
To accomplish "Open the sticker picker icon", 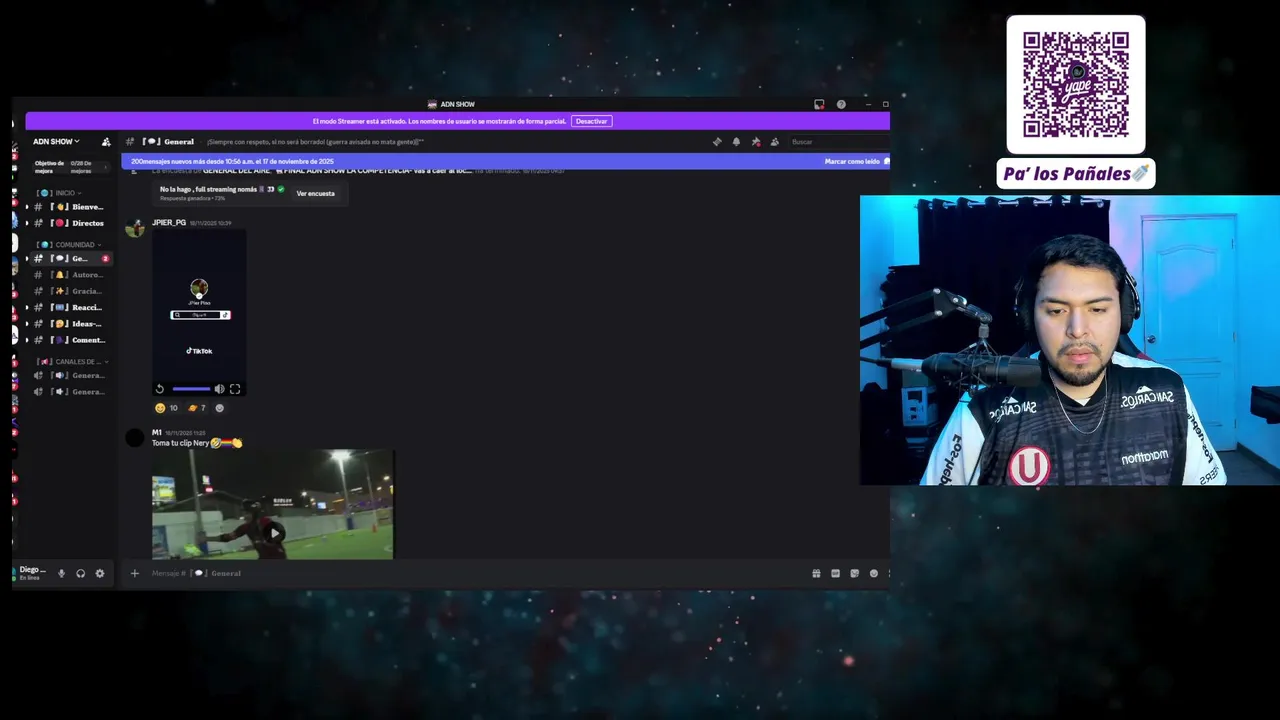I will [854, 573].
